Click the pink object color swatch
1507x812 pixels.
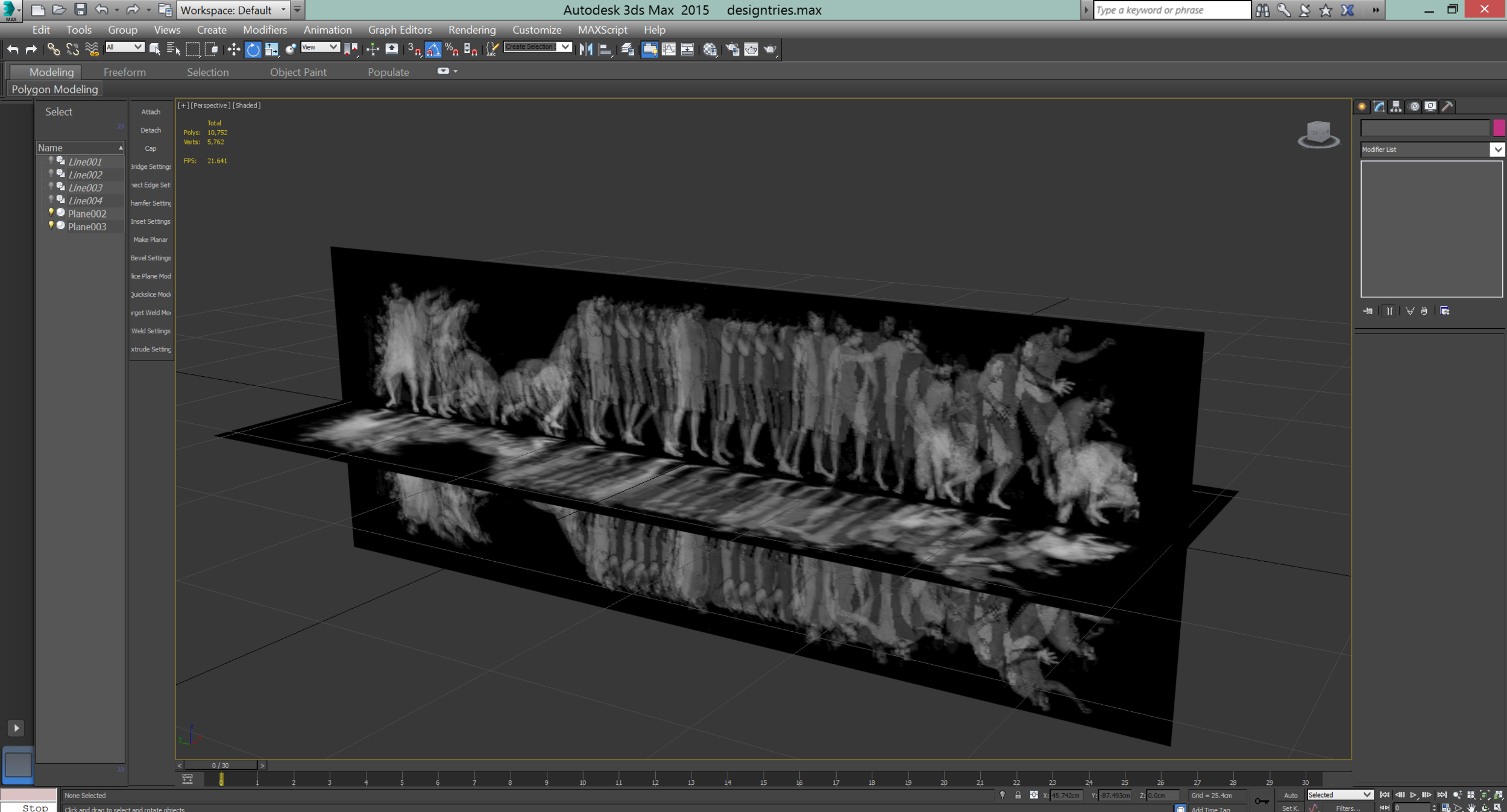(x=1499, y=127)
